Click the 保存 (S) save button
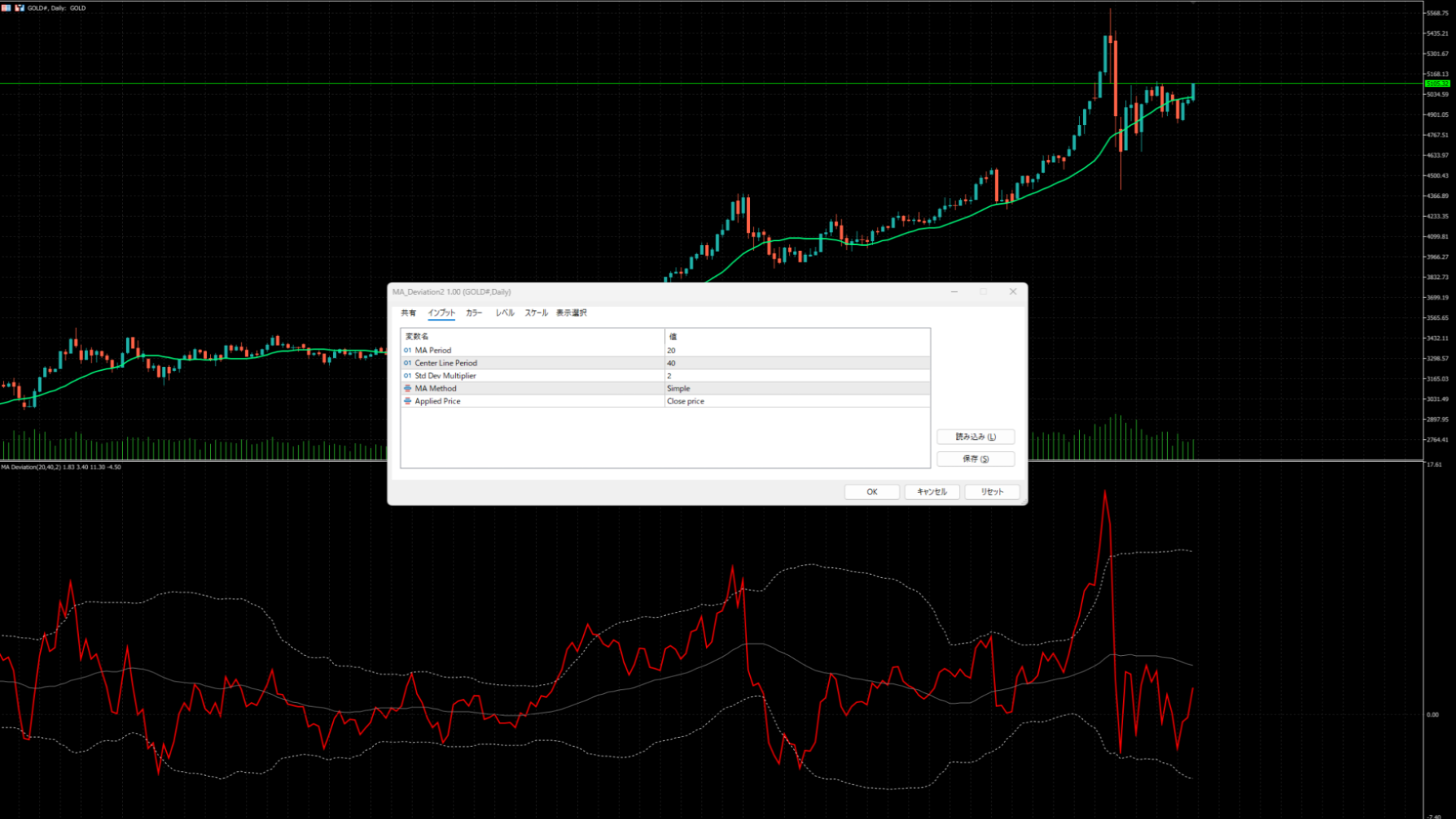This screenshot has width=1456, height=819. [975, 459]
